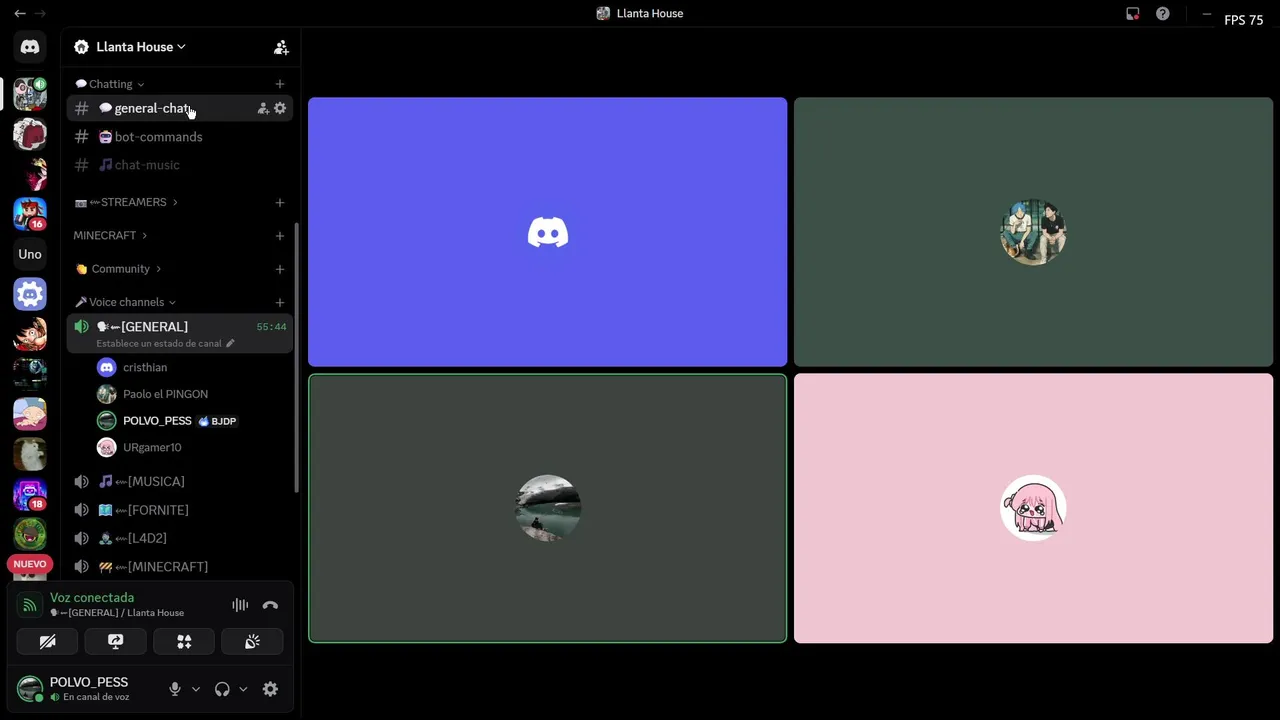Select the blue Discord logo video tile
Viewport: 1280px width, 720px height.
pos(548,232)
